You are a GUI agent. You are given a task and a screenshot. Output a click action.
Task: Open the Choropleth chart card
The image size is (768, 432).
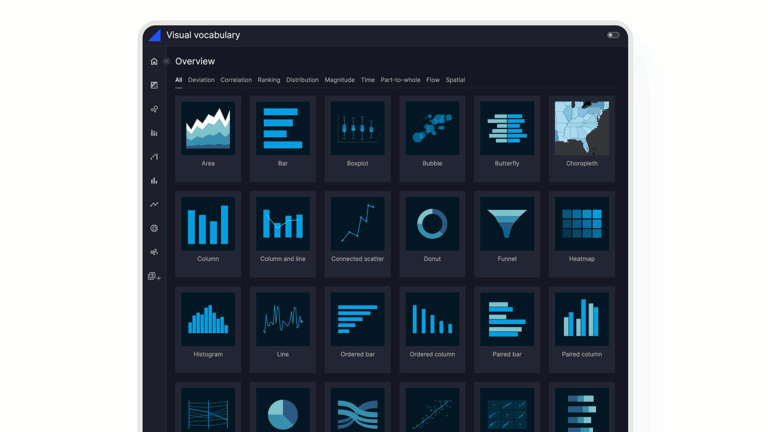pyautogui.click(x=582, y=138)
